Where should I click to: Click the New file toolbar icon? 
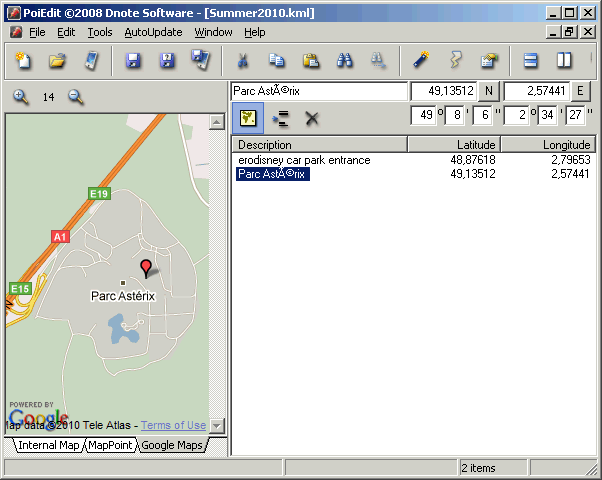[x=23, y=61]
